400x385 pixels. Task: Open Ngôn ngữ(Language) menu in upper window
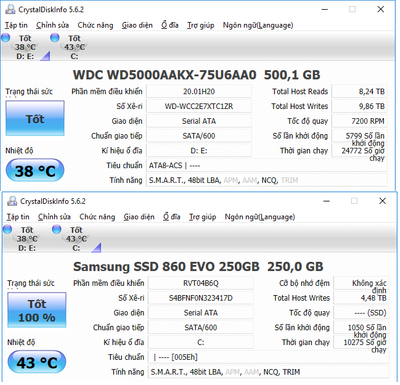coord(258,25)
